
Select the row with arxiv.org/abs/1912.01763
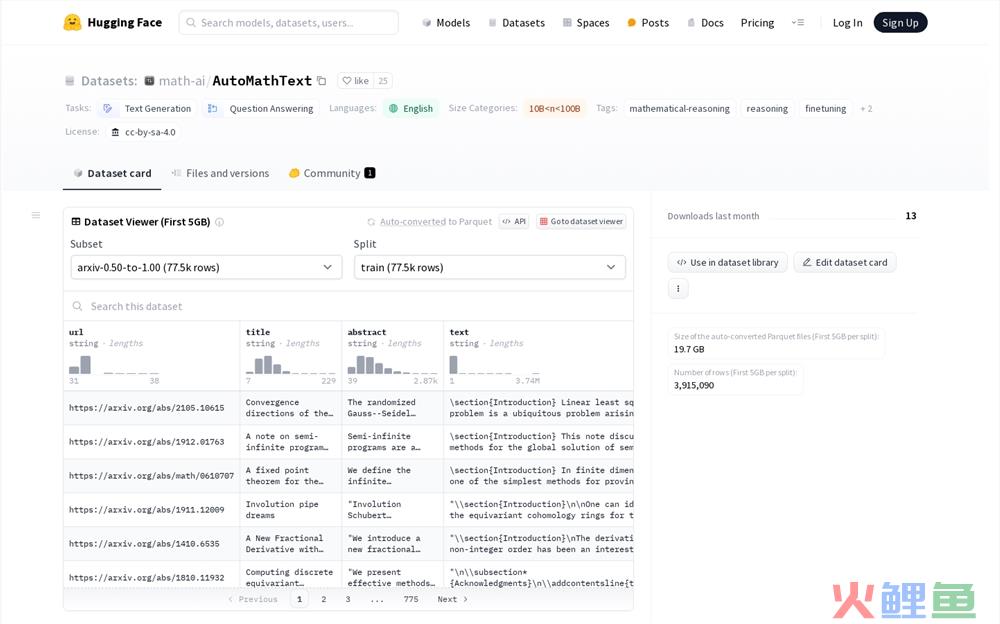click(x=348, y=442)
